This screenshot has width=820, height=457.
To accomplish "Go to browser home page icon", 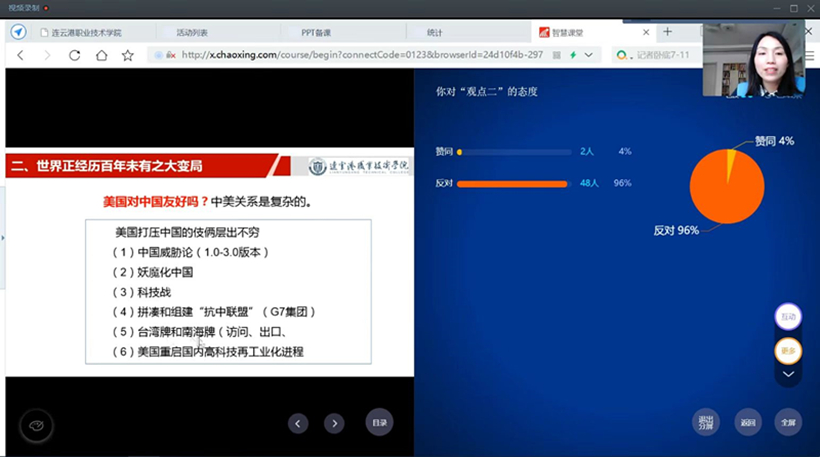I will [x=101, y=55].
